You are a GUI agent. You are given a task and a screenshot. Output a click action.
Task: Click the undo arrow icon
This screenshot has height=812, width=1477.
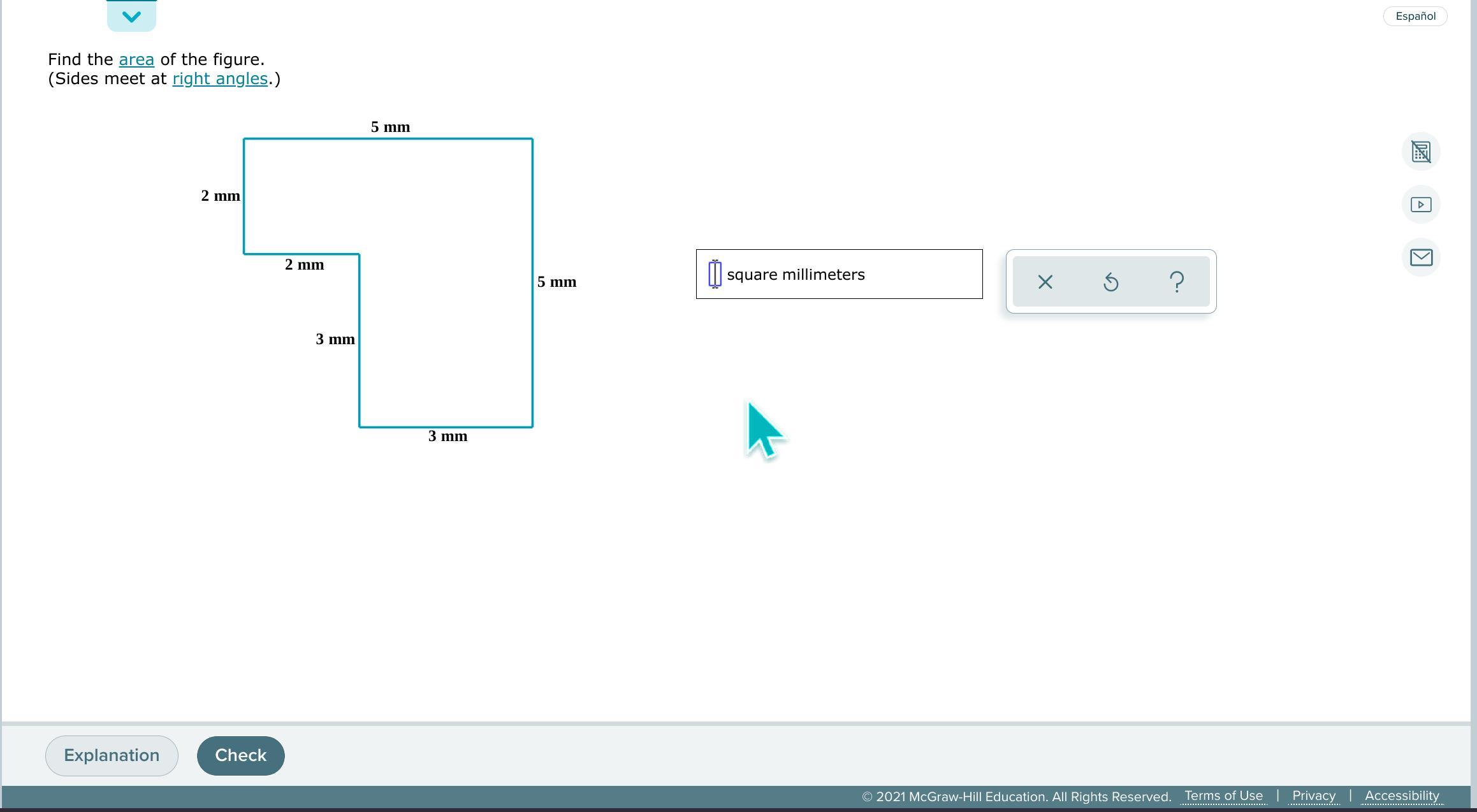pos(1110,282)
